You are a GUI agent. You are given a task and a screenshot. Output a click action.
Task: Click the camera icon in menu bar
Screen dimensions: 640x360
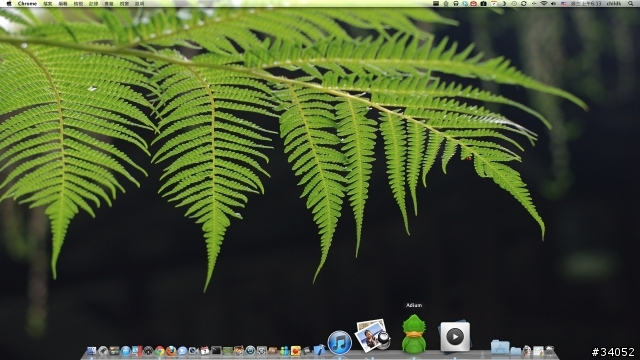tap(484, 3)
